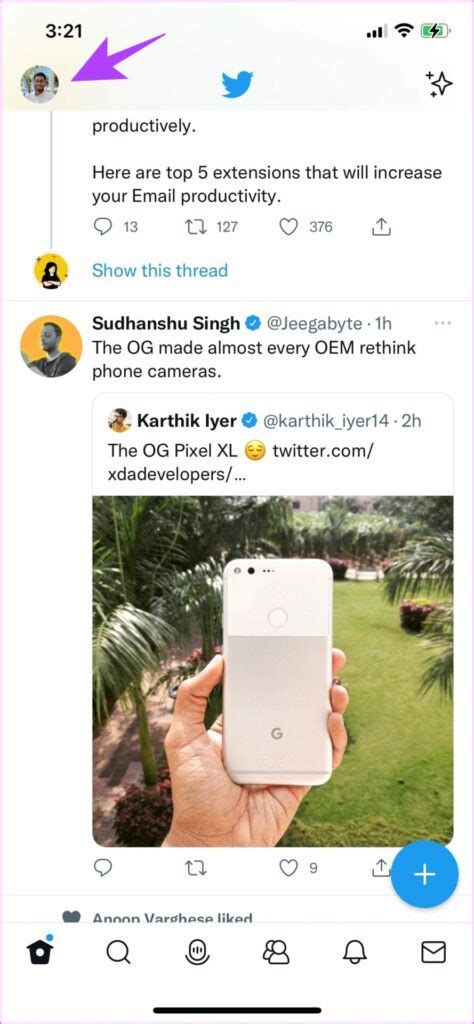View the Pixel XL photo
This screenshot has width=474, height=1024.
273,671
